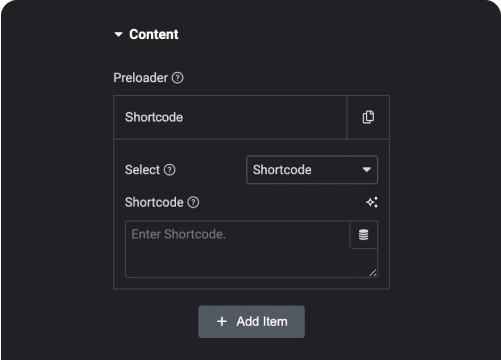Click the Shortcode title in item header
Viewport: 501px width, 360px height.
(x=154, y=117)
